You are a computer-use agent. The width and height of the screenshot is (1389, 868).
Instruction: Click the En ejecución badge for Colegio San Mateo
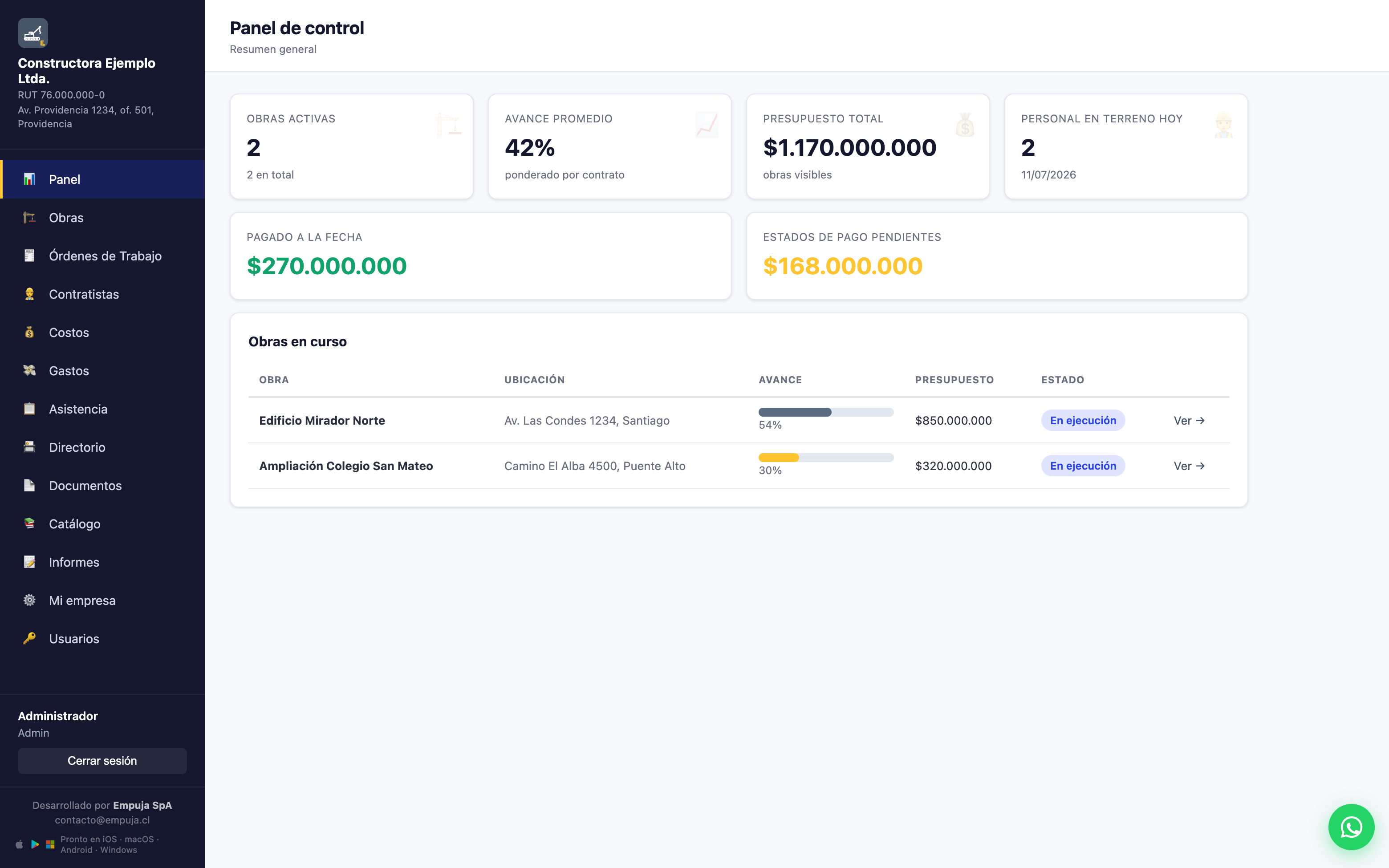coord(1083,466)
